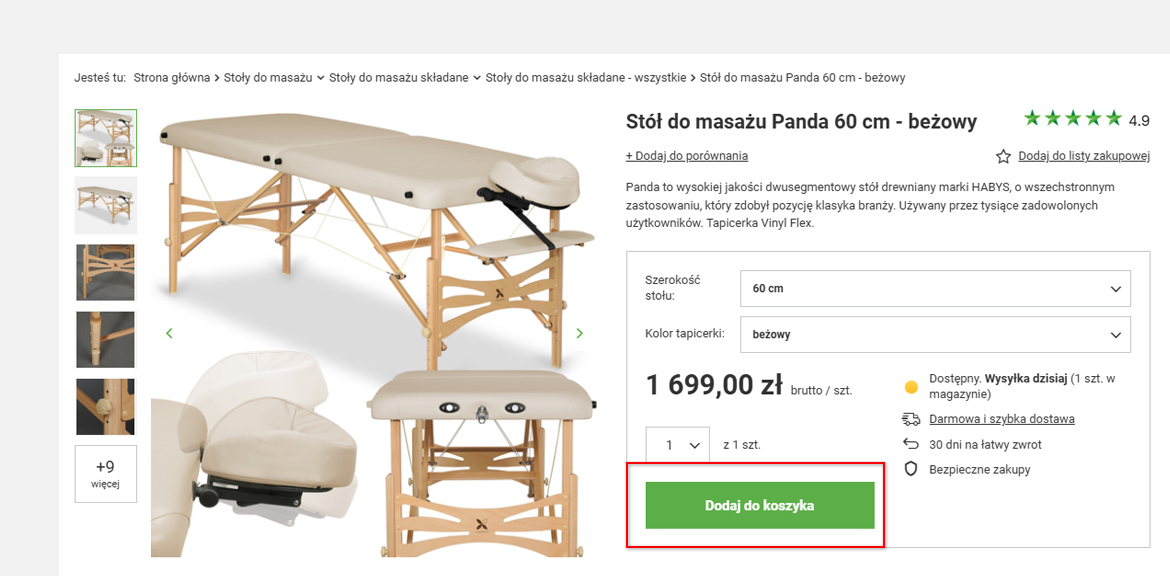Click the yellow availability dot
This screenshot has width=1170, height=576.
pyautogui.click(x=910, y=386)
